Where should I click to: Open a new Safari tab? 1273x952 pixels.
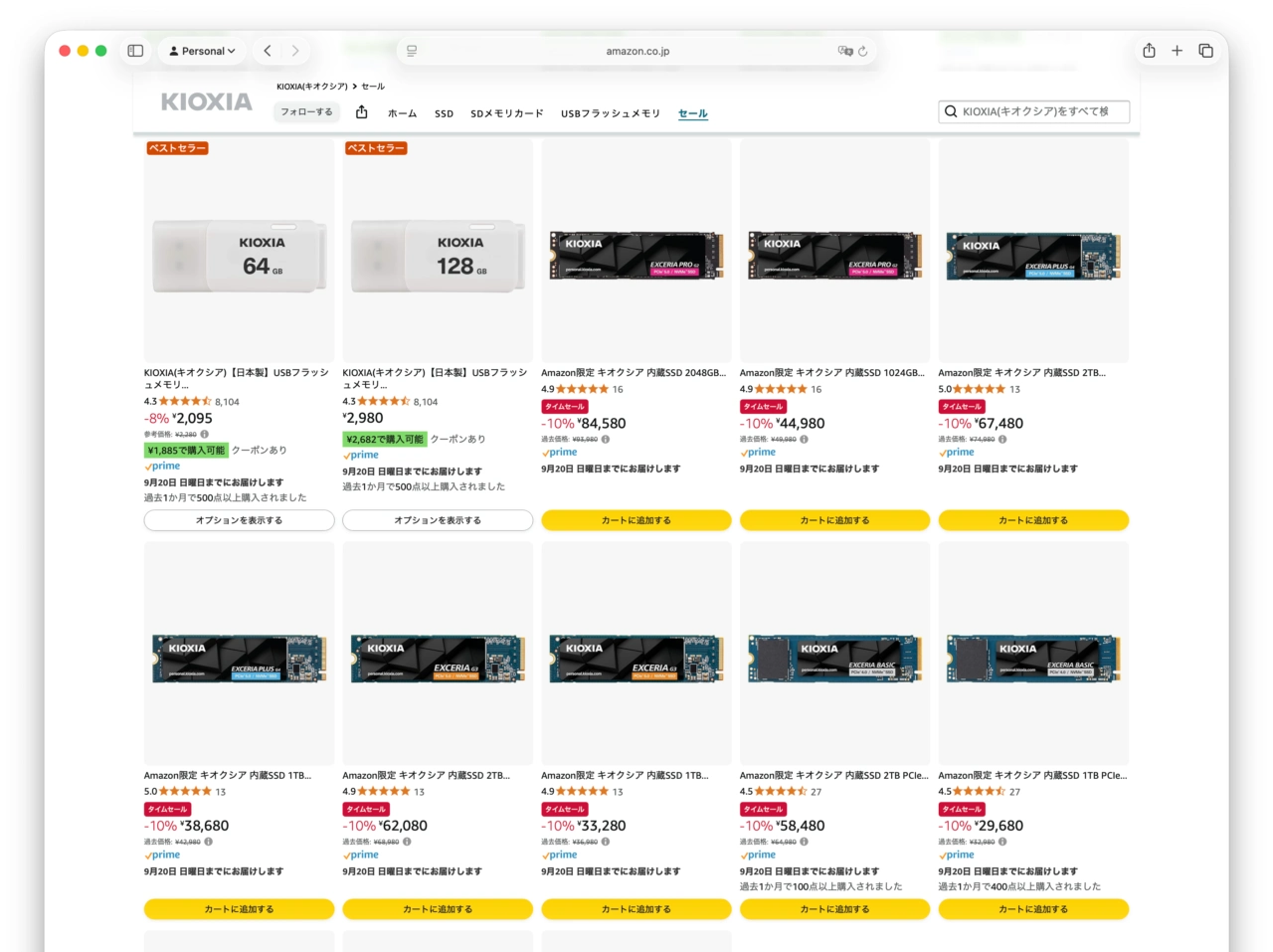click(1178, 51)
